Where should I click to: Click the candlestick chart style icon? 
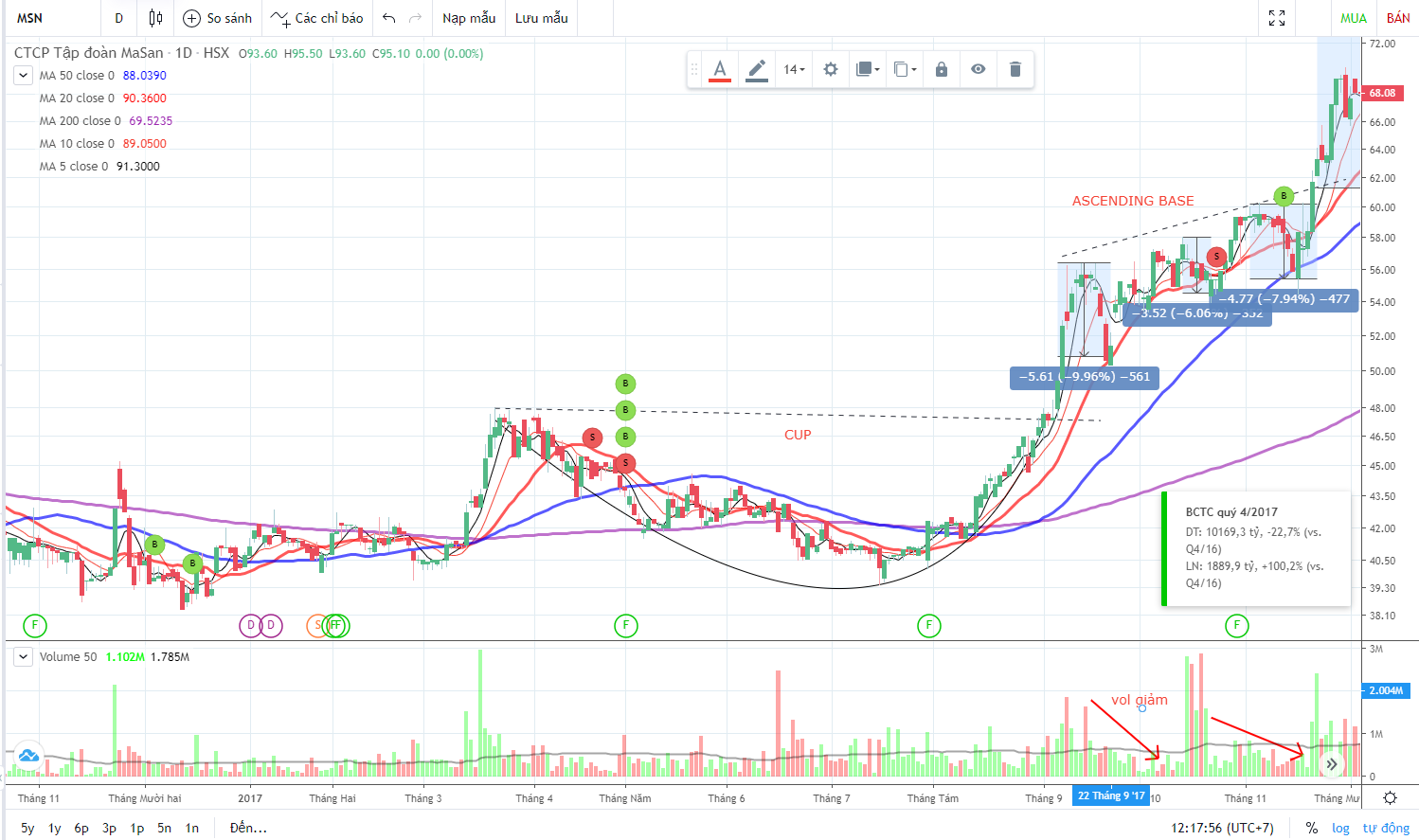(x=155, y=18)
